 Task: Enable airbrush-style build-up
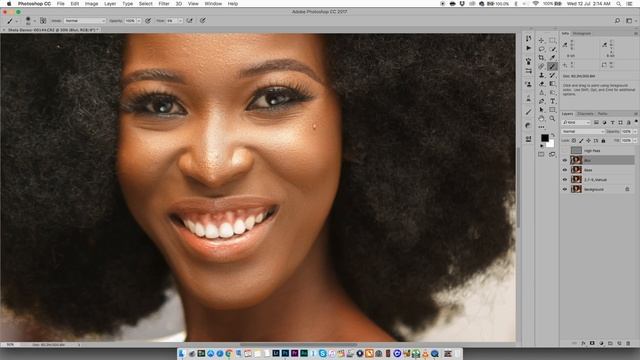pyautogui.click(x=189, y=20)
